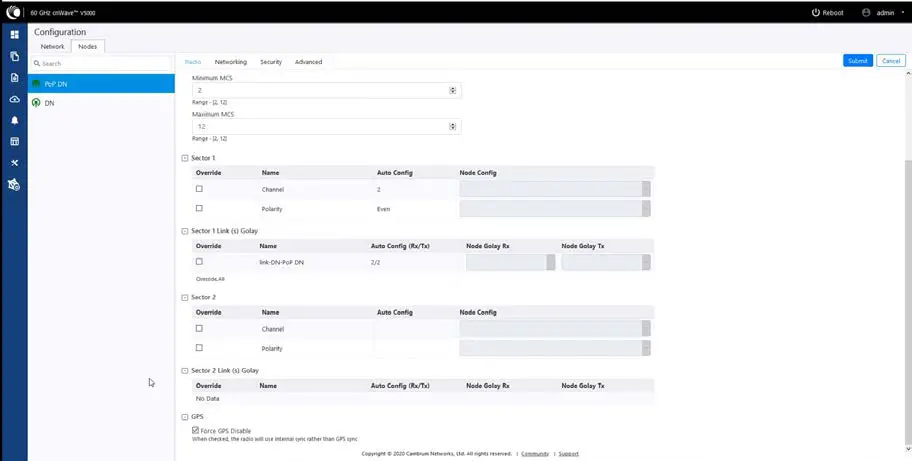Enable override for Sector 1 Polarity
912x461 pixels.
[199, 208]
